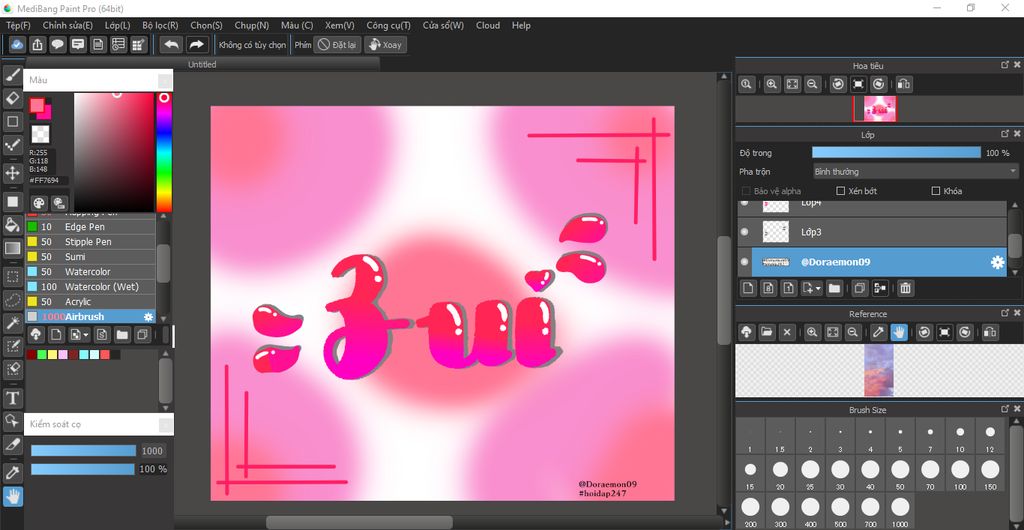The image size is (1024, 530).
Task: Select the Hand tool in left toolbar
Action: pyautogui.click(x=12, y=497)
